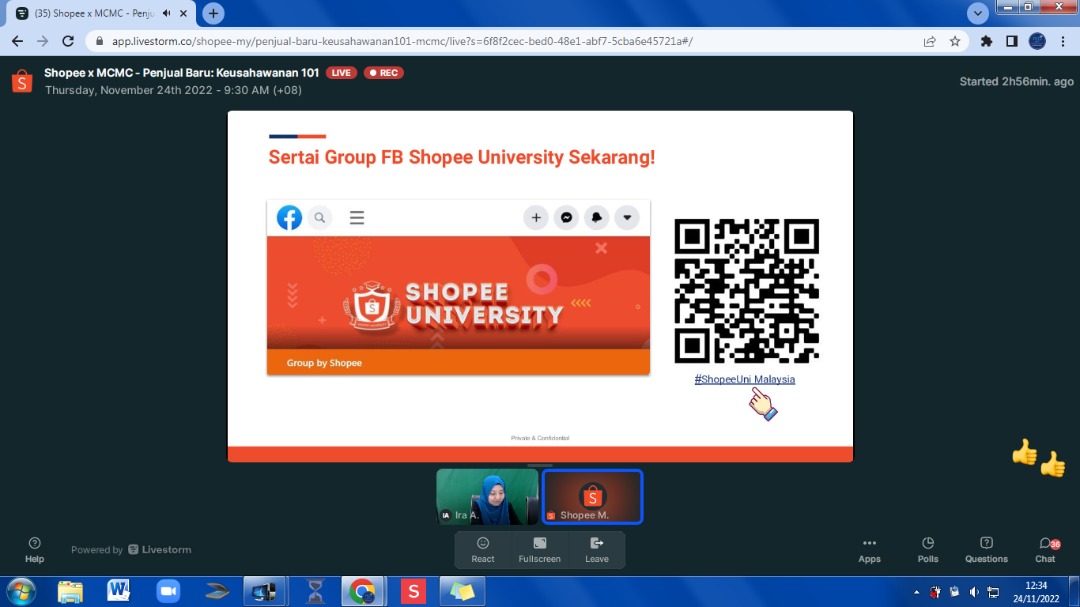Click the #ShopeeUni Malaysia link
The image size is (1080, 607).
[x=745, y=379]
